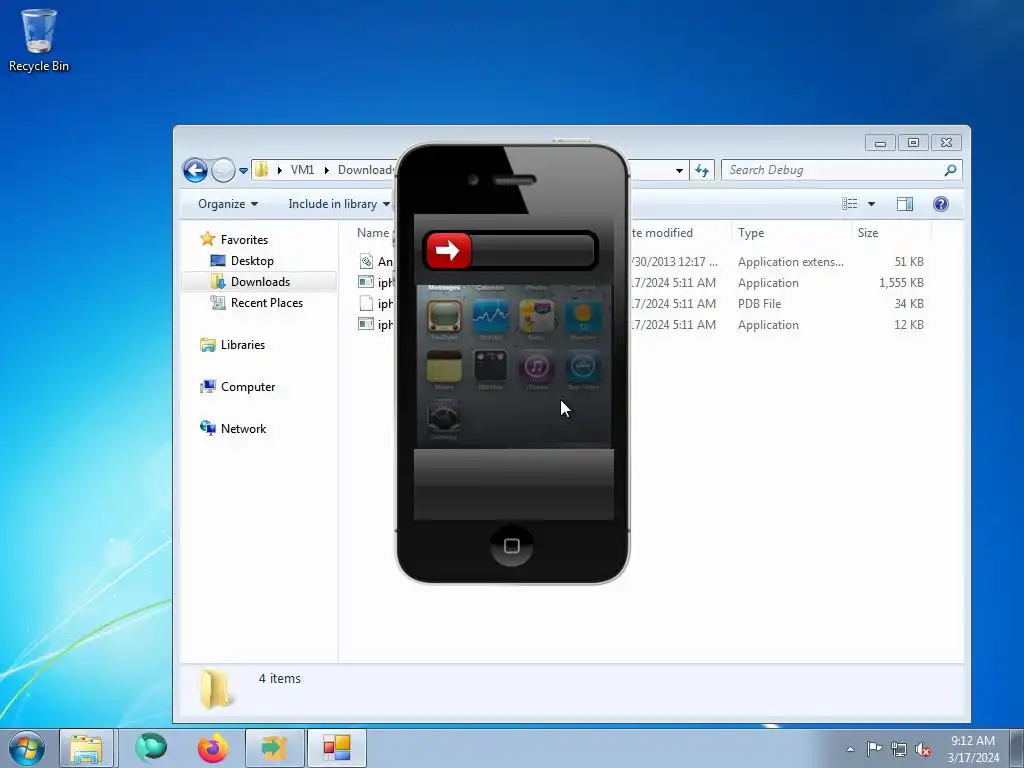The width and height of the screenshot is (1024, 768).
Task: Click the Explorer Forward arrow button
Action: (x=223, y=170)
